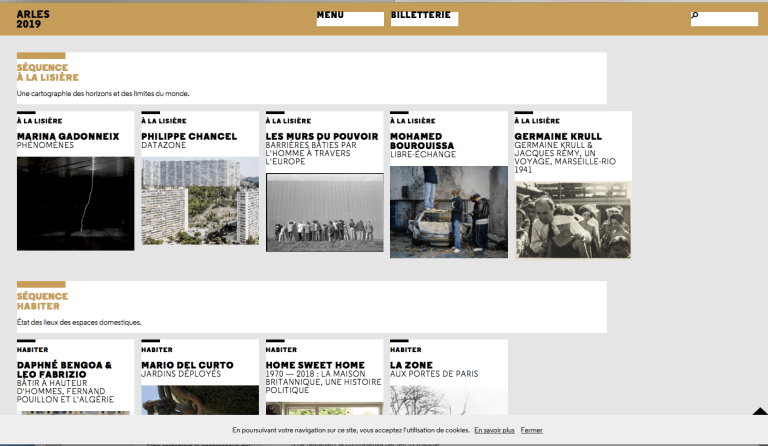768x446 pixels.
Task: Click the search input field
Action: [728, 18]
